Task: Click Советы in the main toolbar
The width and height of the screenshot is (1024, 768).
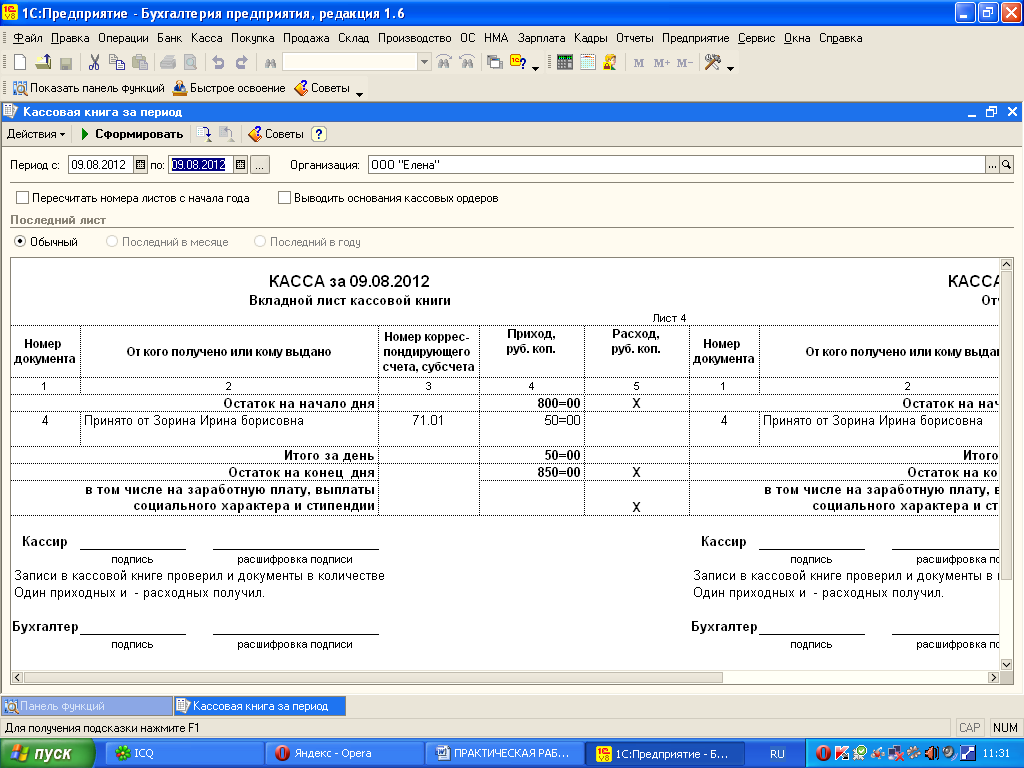Action: pos(322,88)
